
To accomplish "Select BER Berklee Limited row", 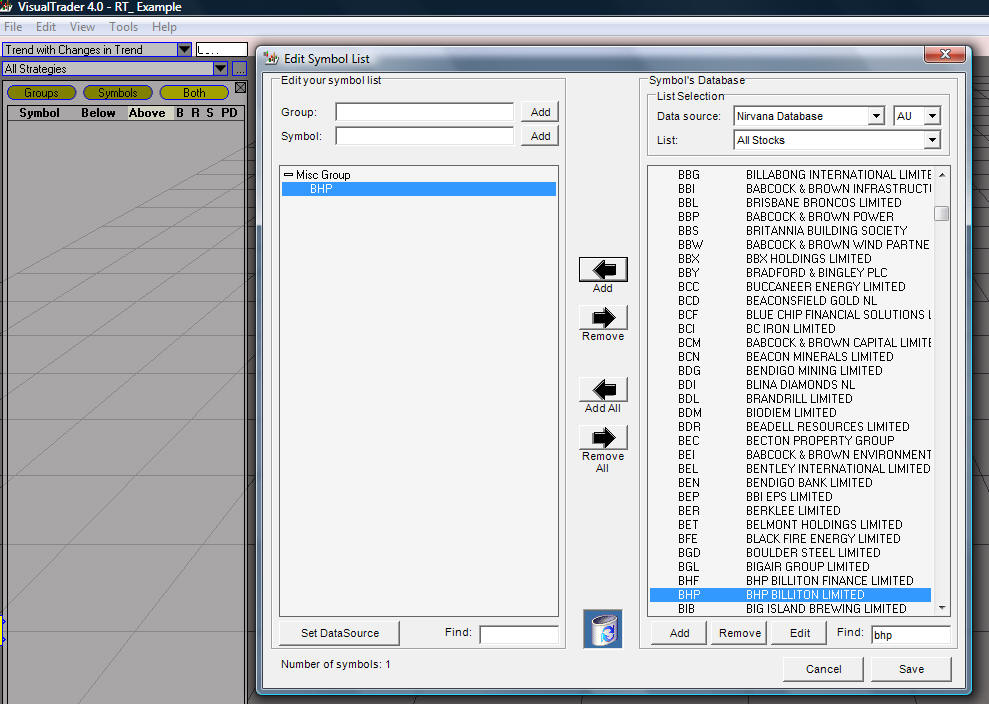I will [x=790, y=510].
